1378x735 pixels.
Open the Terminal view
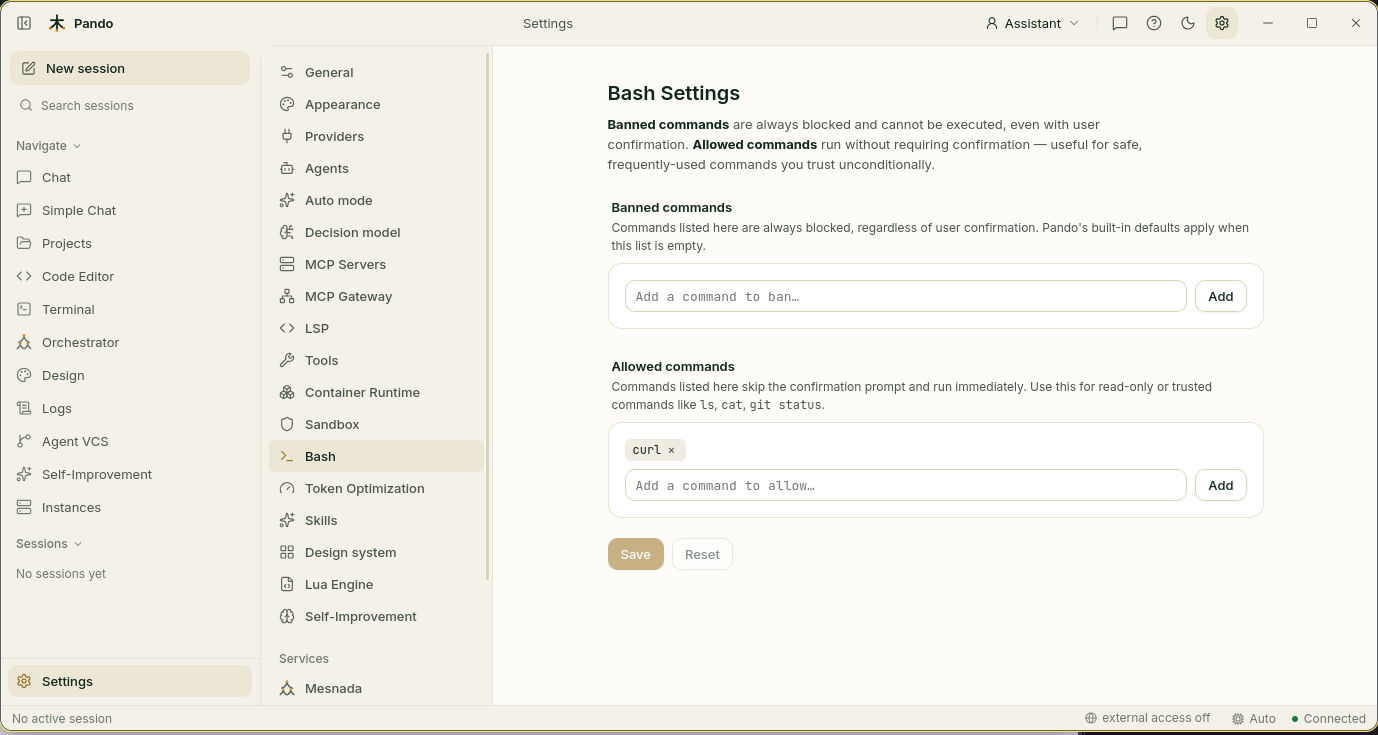click(x=130, y=309)
